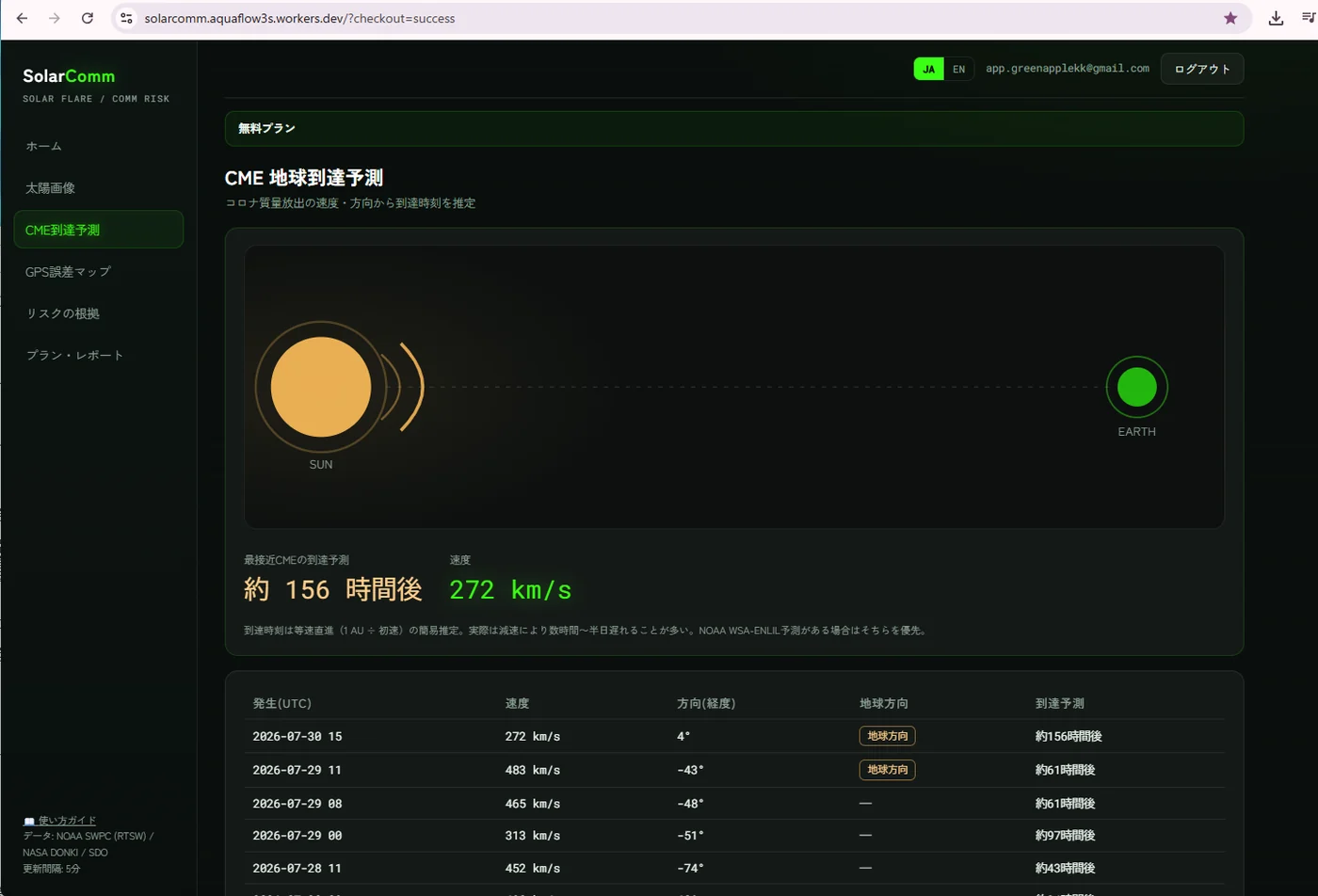Click the browser back arrow
This screenshot has width=1318, height=896.
22,18
